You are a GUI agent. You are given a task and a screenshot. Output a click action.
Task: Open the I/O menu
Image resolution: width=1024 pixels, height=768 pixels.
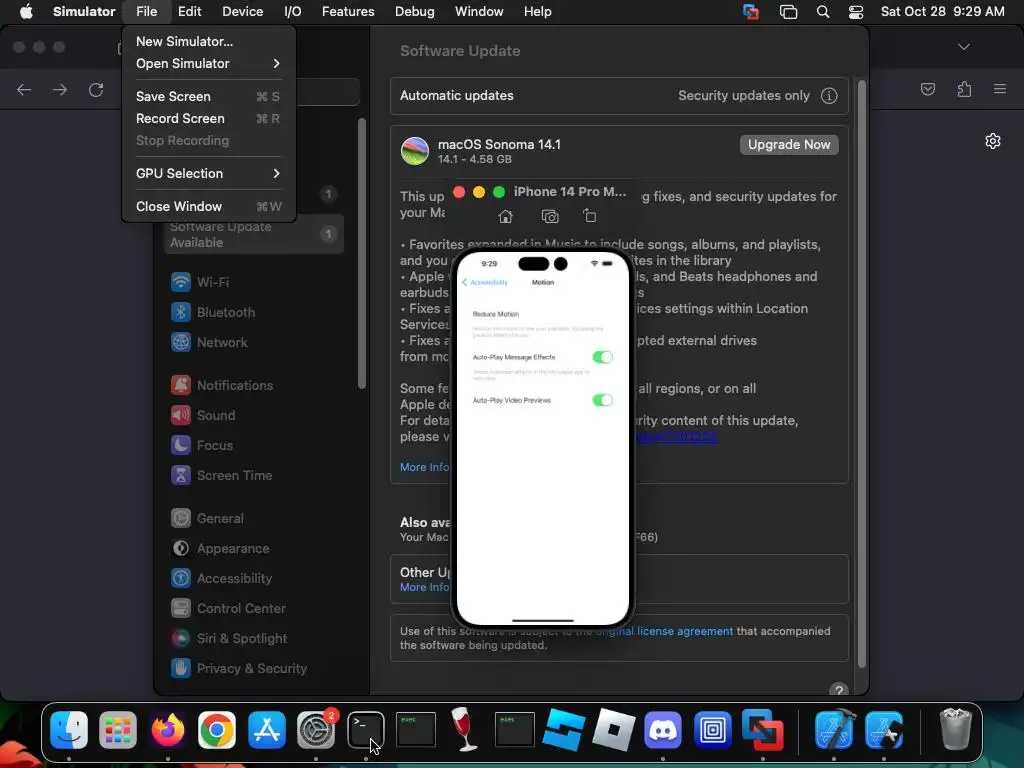293,12
